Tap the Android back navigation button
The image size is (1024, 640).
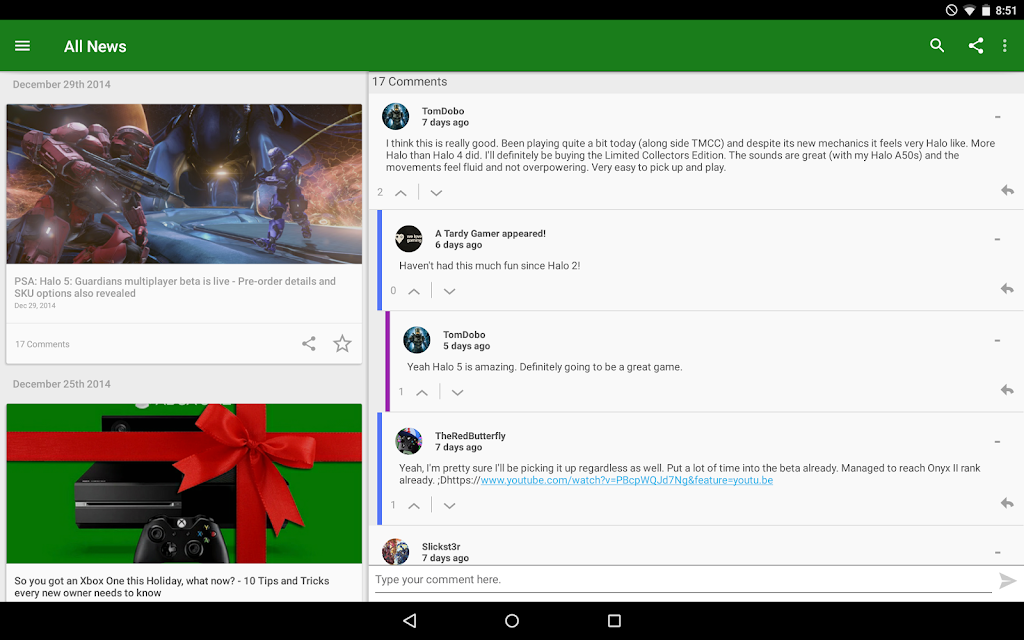point(409,620)
